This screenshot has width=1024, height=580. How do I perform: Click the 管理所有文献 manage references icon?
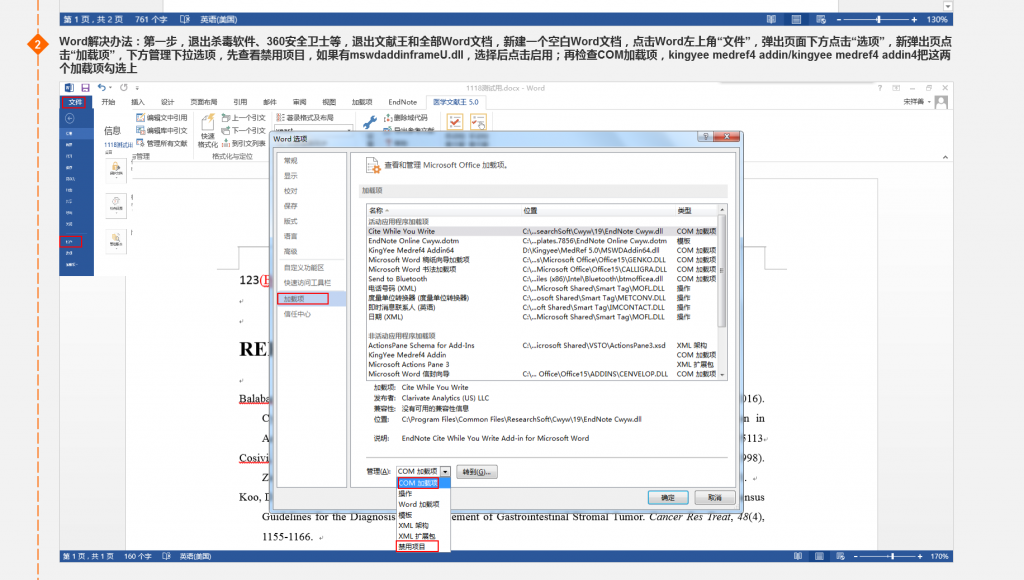[x=139, y=143]
